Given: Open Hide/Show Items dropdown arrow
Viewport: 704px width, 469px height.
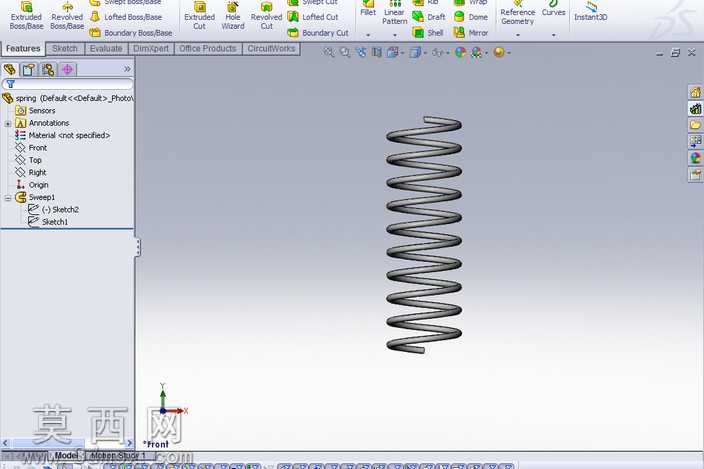Looking at the screenshot, I should (448, 53).
